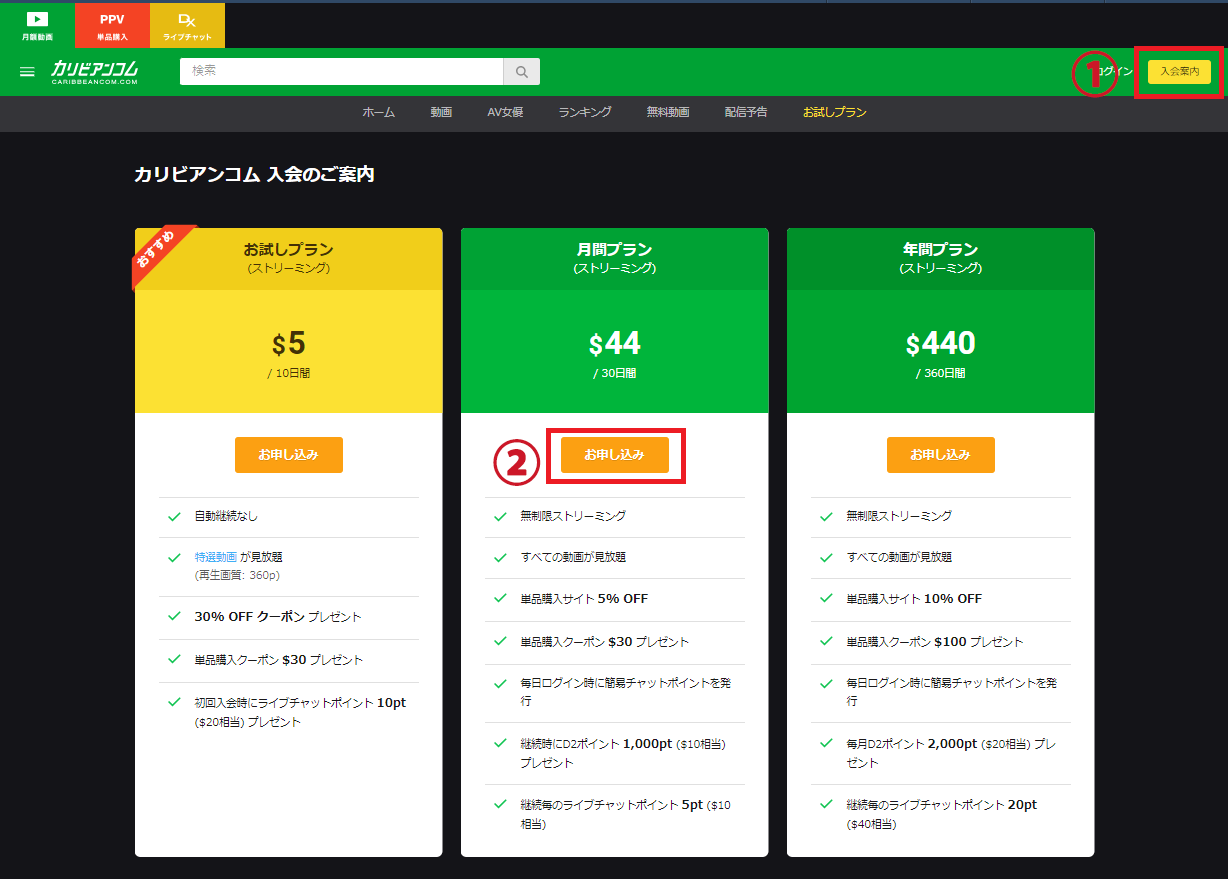Select お試しプラン in the navigation bar
Viewport: 1228px width, 879px height.
tap(834, 113)
